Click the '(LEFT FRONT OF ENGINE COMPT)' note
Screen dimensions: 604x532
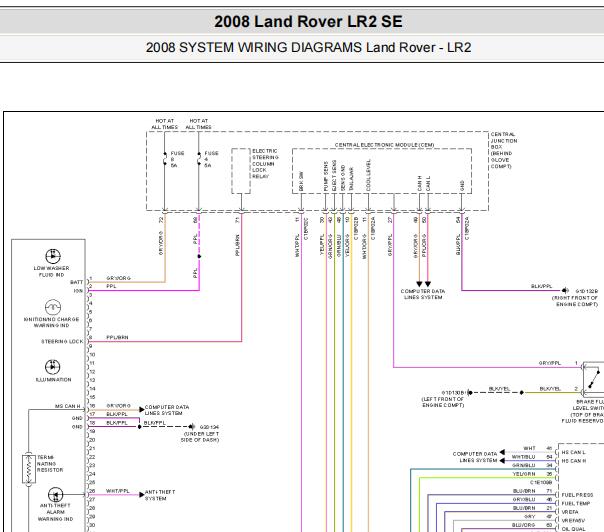(x=443, y=402)
